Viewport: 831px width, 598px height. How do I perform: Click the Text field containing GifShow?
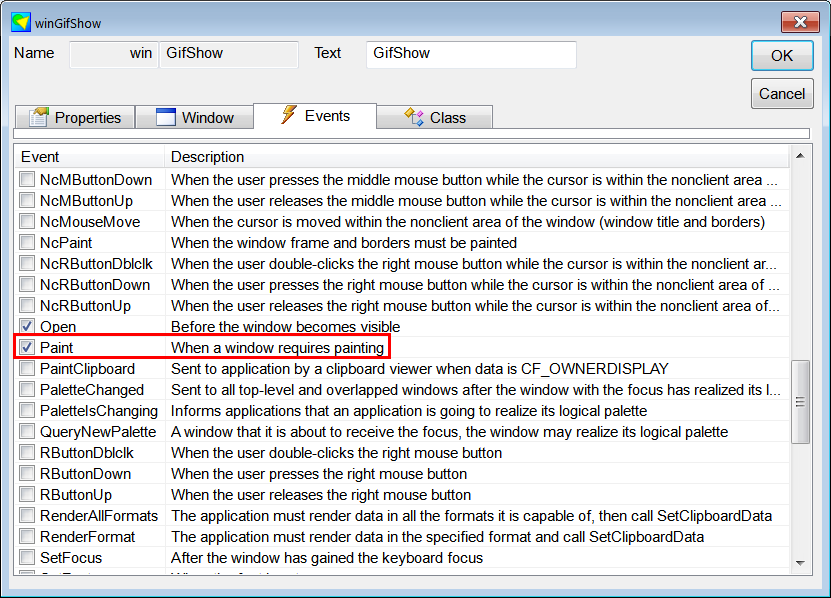tap(471, 54)
